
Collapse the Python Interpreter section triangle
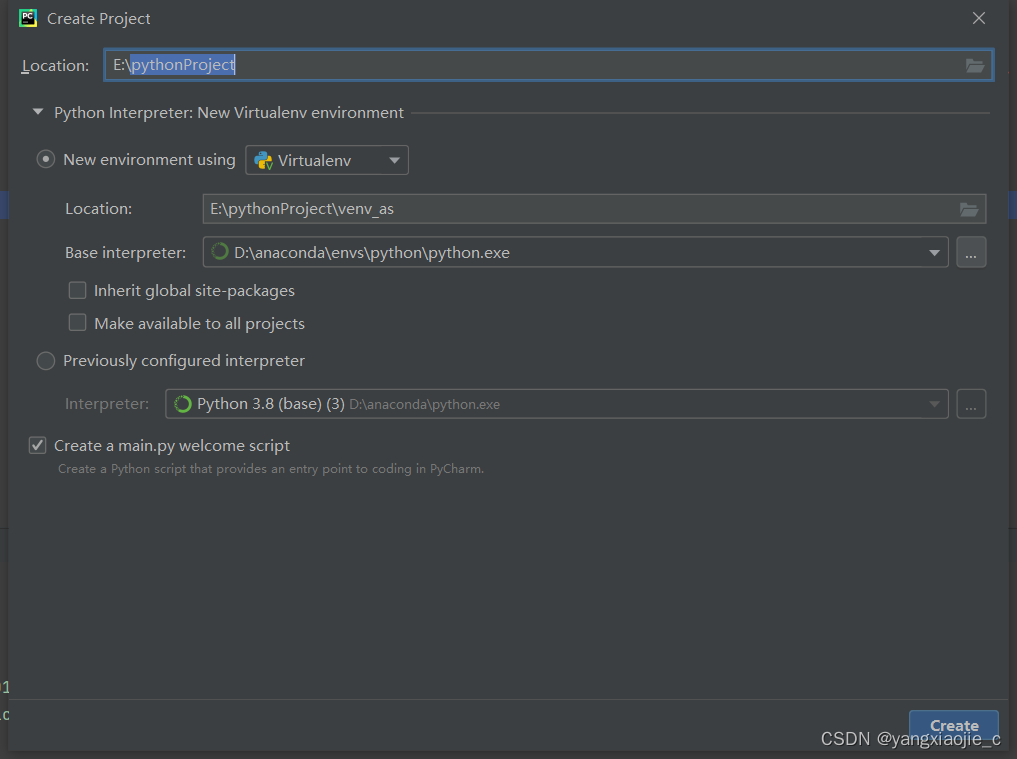point(38,112)
